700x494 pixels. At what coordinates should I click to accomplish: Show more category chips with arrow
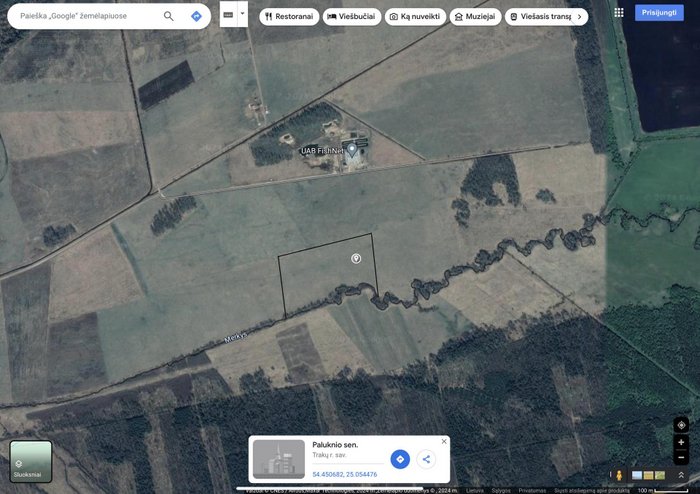pyautogui.click(x=579, y=17)
